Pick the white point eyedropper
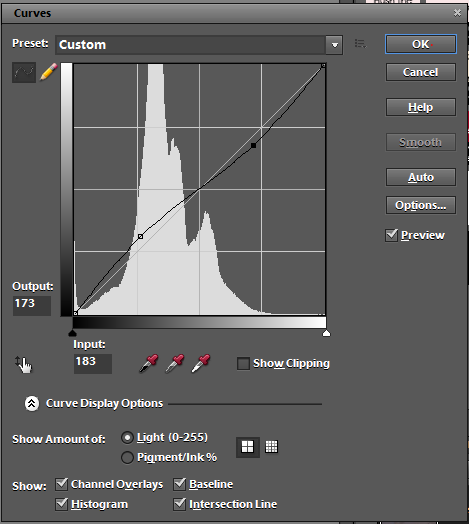Screen dimensions: 469x524 tap(201, 363)
